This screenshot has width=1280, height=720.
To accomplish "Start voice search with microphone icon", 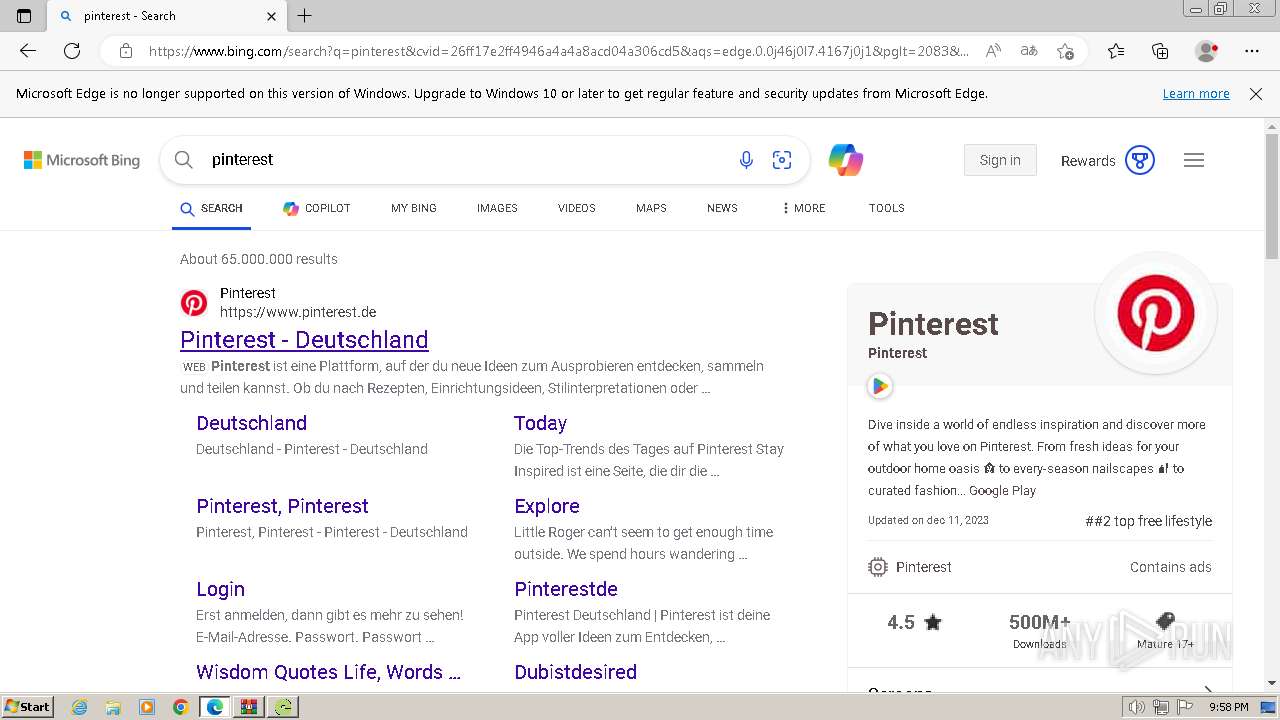I will [x=746, y=160].
